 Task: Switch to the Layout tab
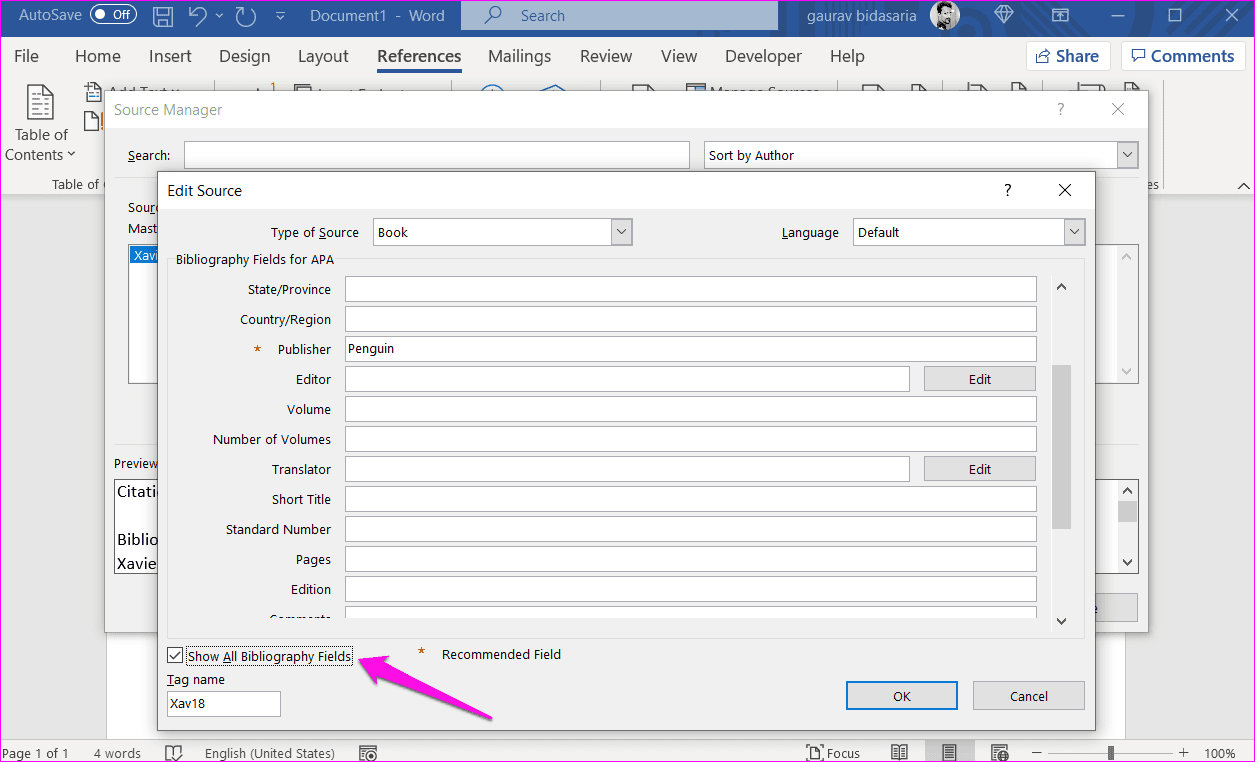pos(323,56)
